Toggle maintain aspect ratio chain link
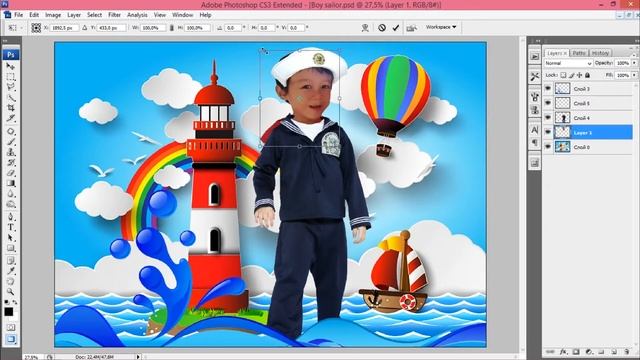This screenshot has height=360, width=640. coord(171,28)
